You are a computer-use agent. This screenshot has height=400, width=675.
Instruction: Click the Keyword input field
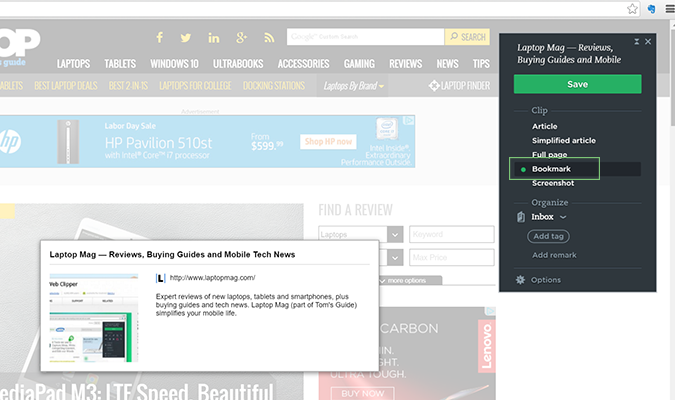[x=452, y=234]
